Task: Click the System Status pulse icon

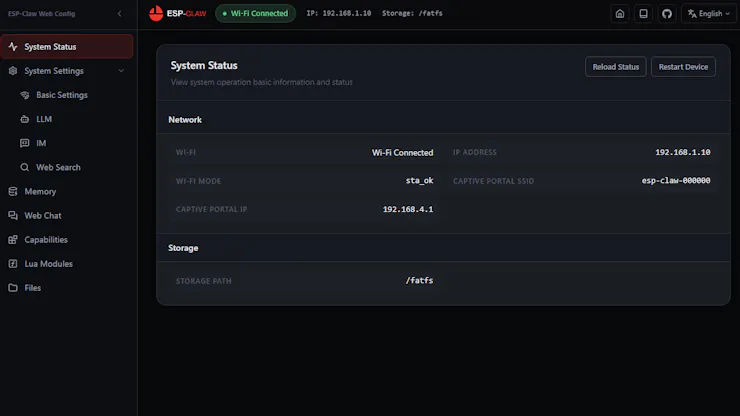Action: [13, 46]
